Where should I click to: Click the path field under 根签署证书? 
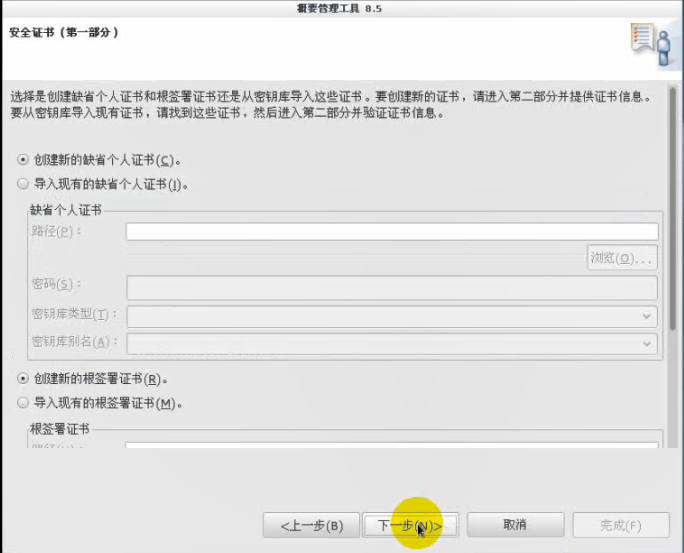(x=391, y=447)
